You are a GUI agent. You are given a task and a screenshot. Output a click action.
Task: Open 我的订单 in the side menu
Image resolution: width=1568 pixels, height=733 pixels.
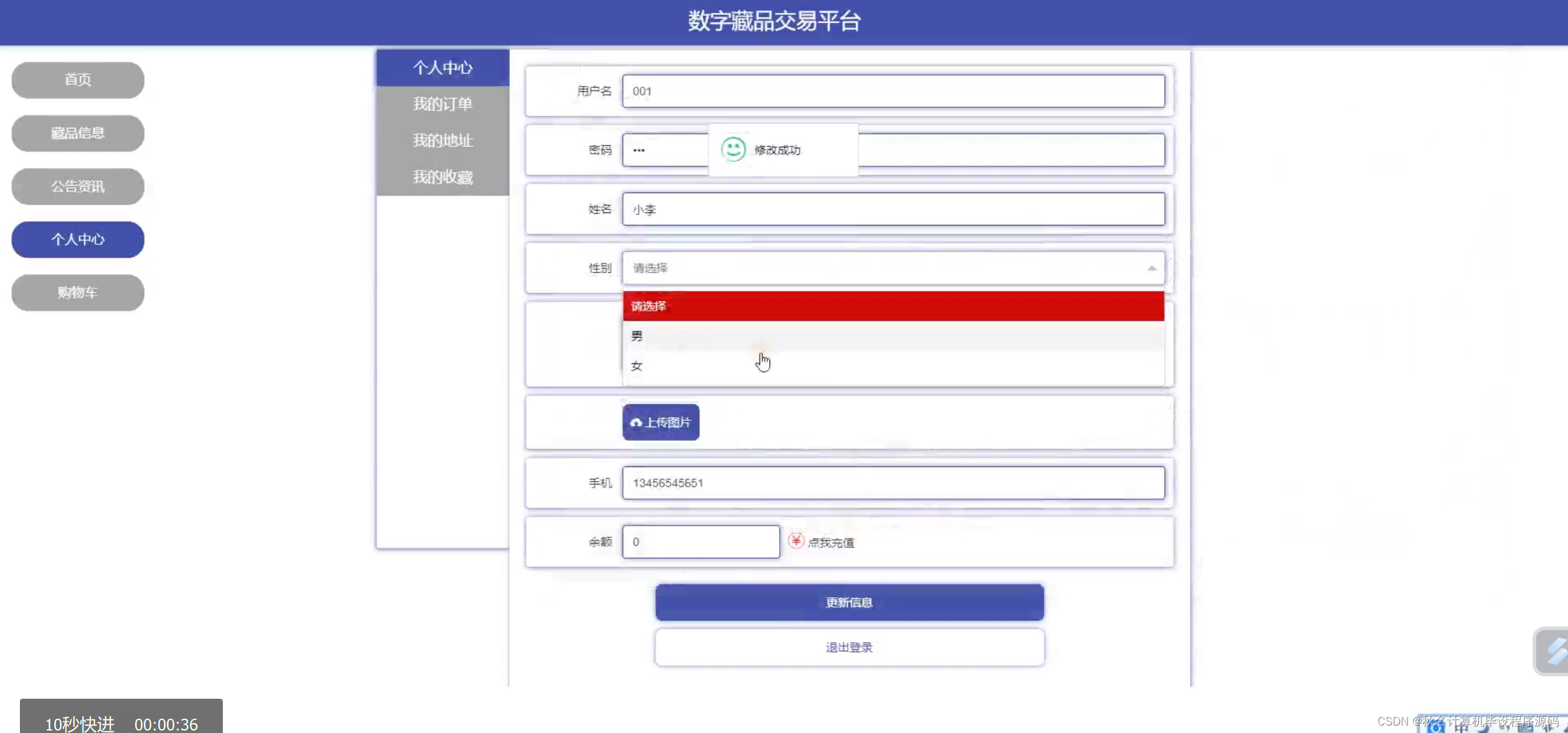pos(442,103)
